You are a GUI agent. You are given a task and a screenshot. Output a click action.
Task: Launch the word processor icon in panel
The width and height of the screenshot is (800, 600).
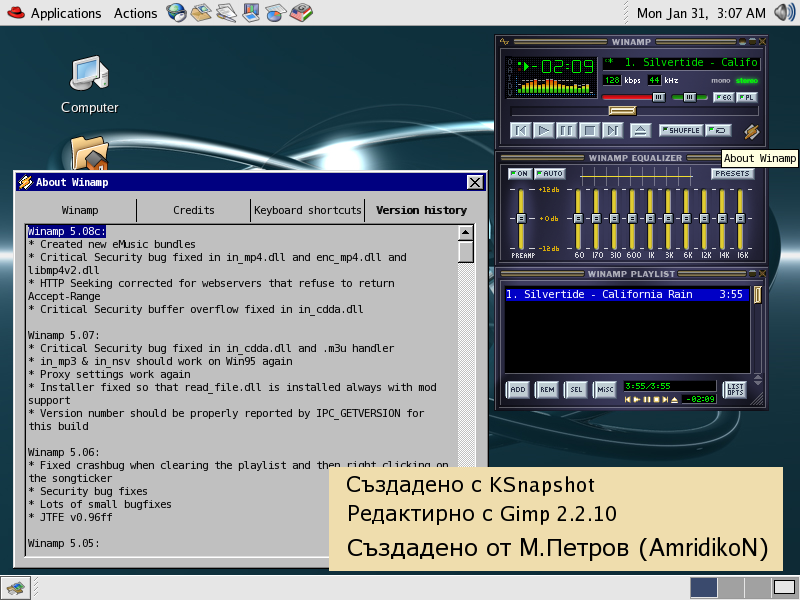coord(226,13)
